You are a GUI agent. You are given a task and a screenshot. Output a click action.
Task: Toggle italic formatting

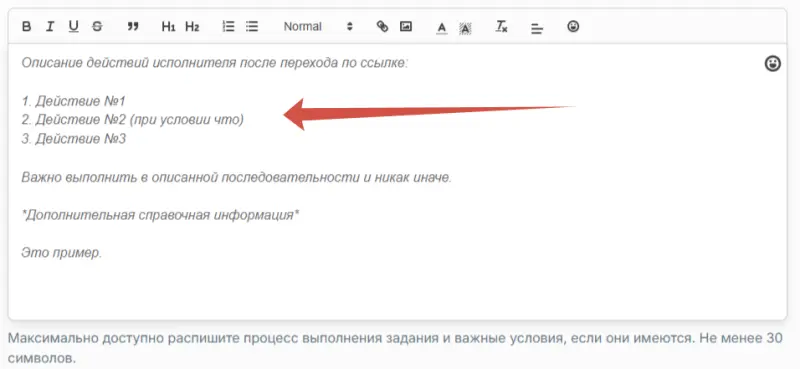pos(49,27)
